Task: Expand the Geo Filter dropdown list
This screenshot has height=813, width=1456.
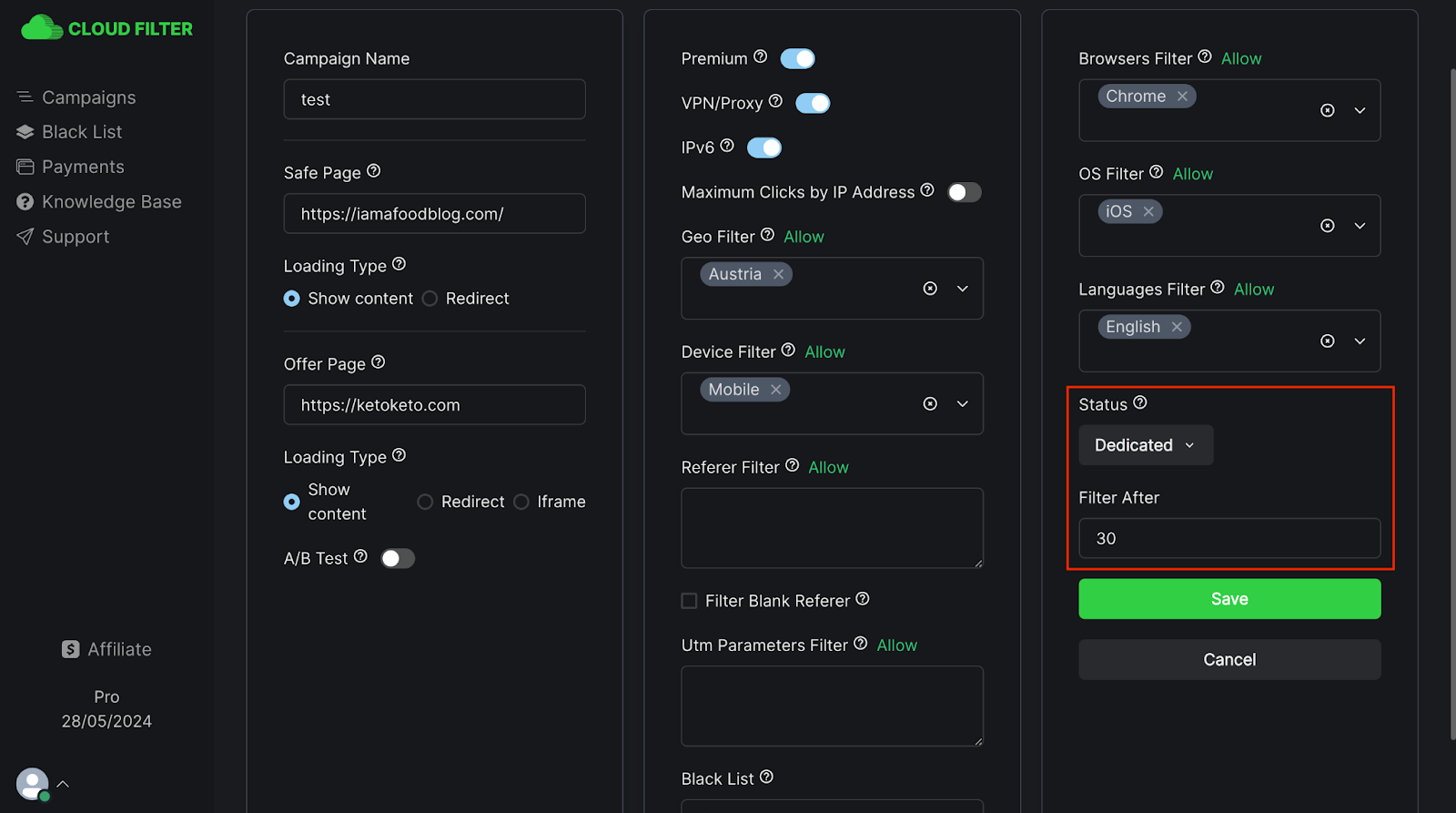Action: [962, 289]
